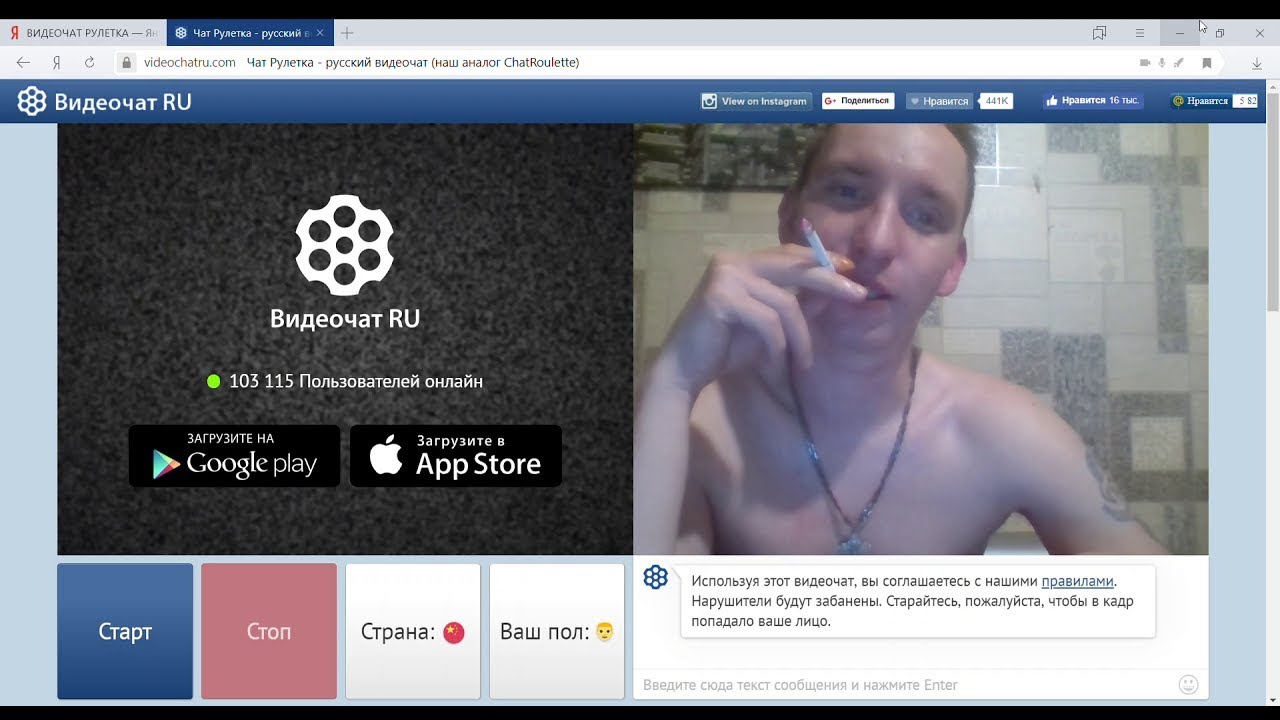Click the China flag icon in Страна
The height and width of the screenshot is (720, 1280).
tap(454, 632)
